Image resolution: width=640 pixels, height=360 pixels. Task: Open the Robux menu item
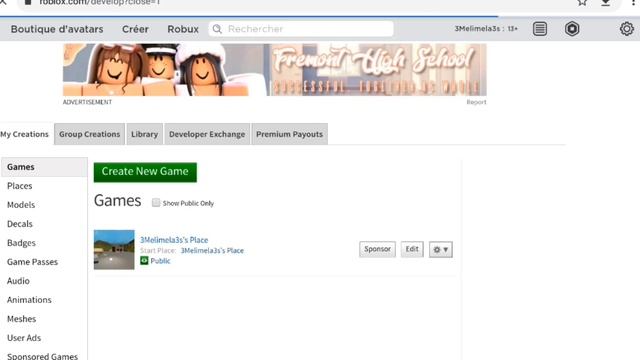(x=183, y=29)
